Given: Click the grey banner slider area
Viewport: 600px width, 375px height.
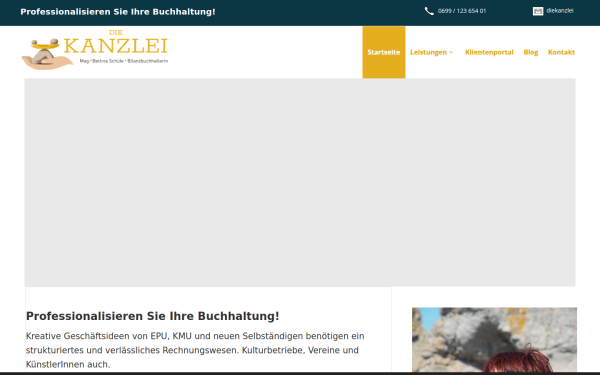Looking at the screenshot, I should [x=300, y=183].
